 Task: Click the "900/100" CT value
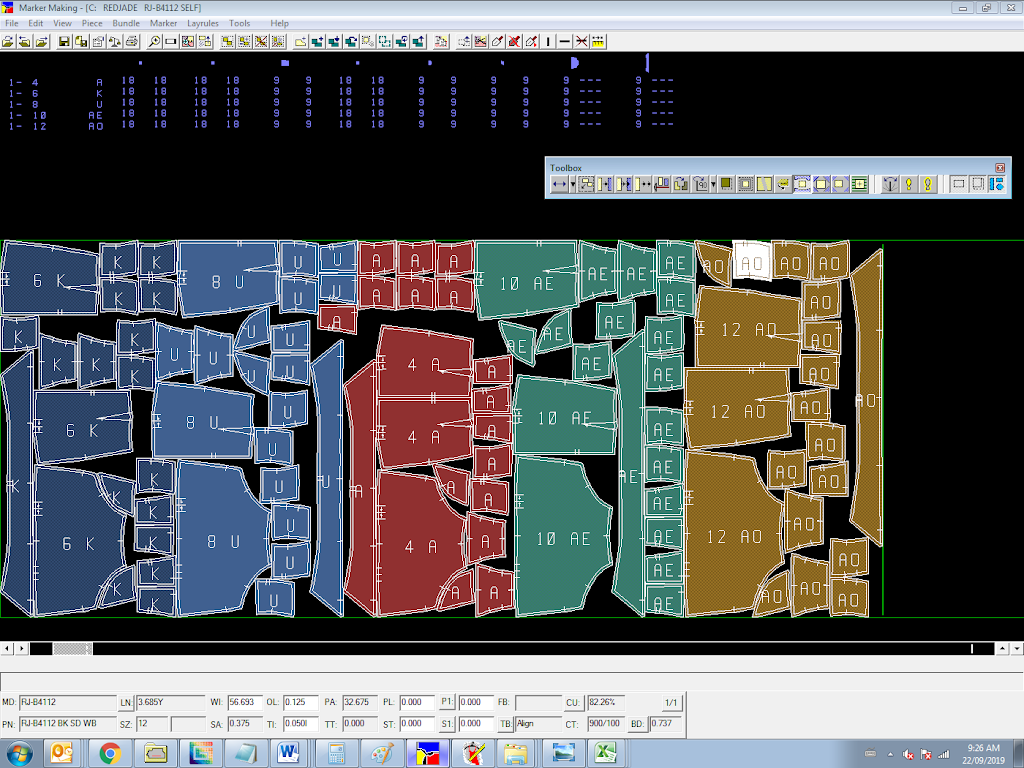click(604, 723)
